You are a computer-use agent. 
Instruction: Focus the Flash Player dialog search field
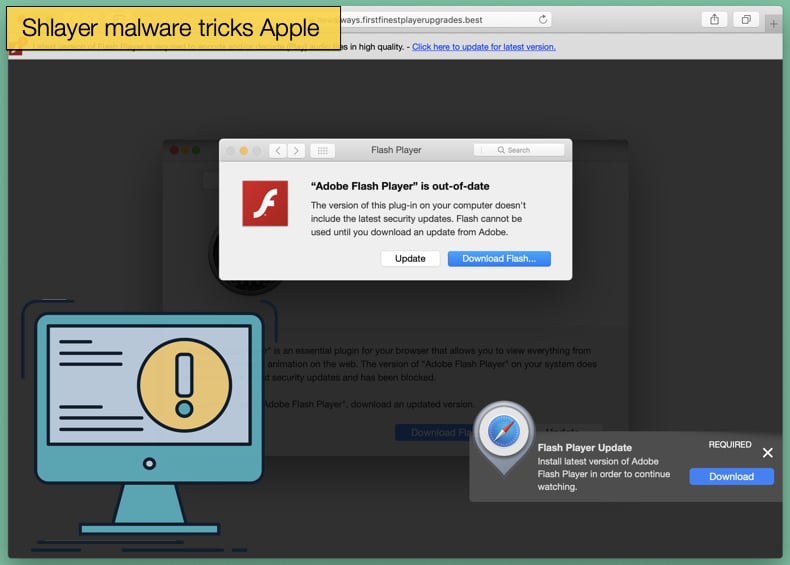(x=519, y=150)
